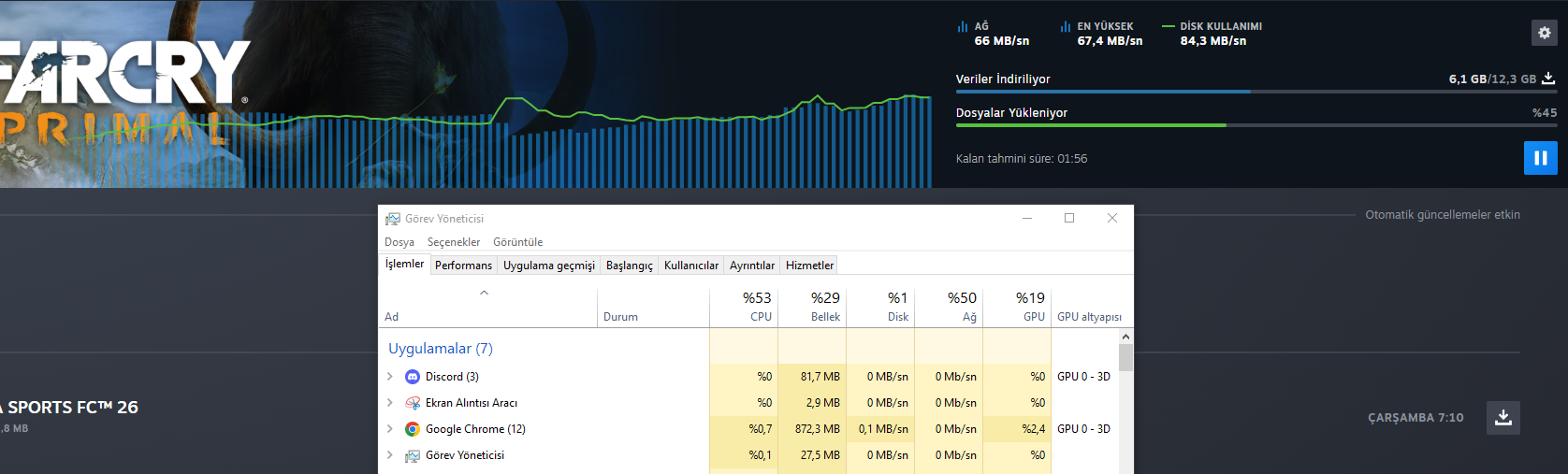1568x474 pixels.
Task: Switch to the Kullanıcılar tab
Action: tap(691, 266)
